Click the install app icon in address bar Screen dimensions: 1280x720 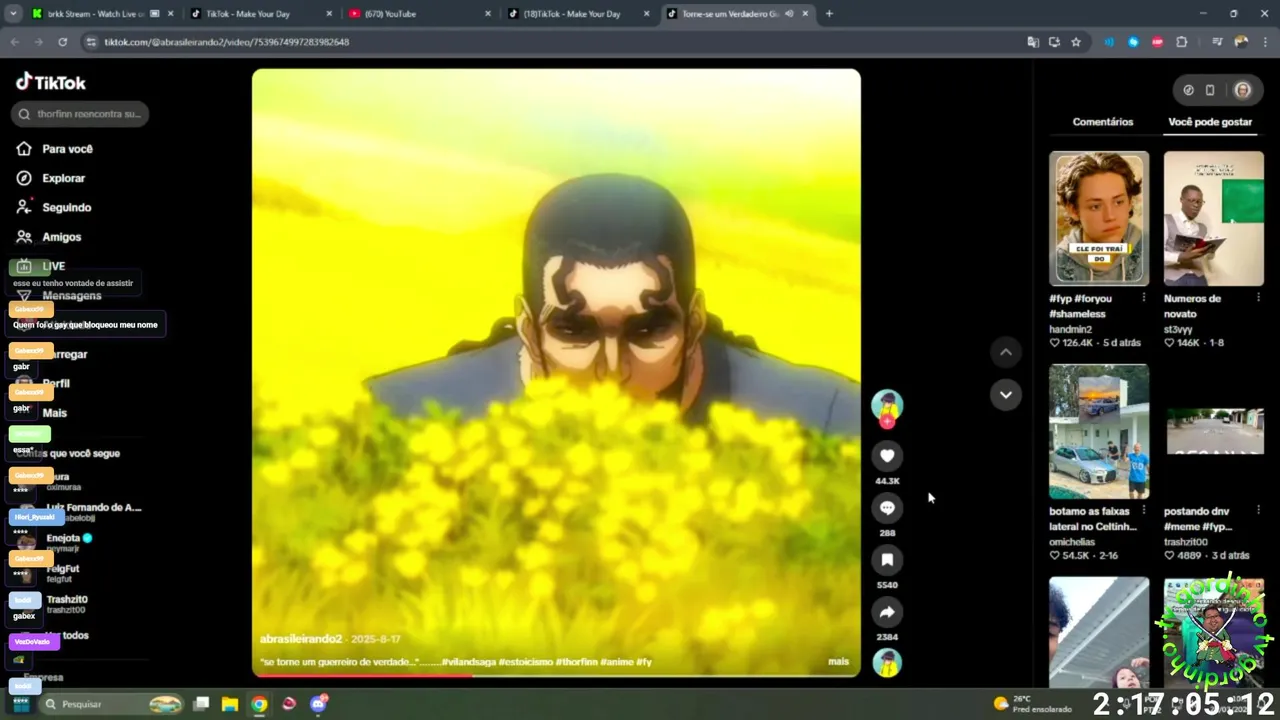pyautogui.click(x=1054, y=42)
